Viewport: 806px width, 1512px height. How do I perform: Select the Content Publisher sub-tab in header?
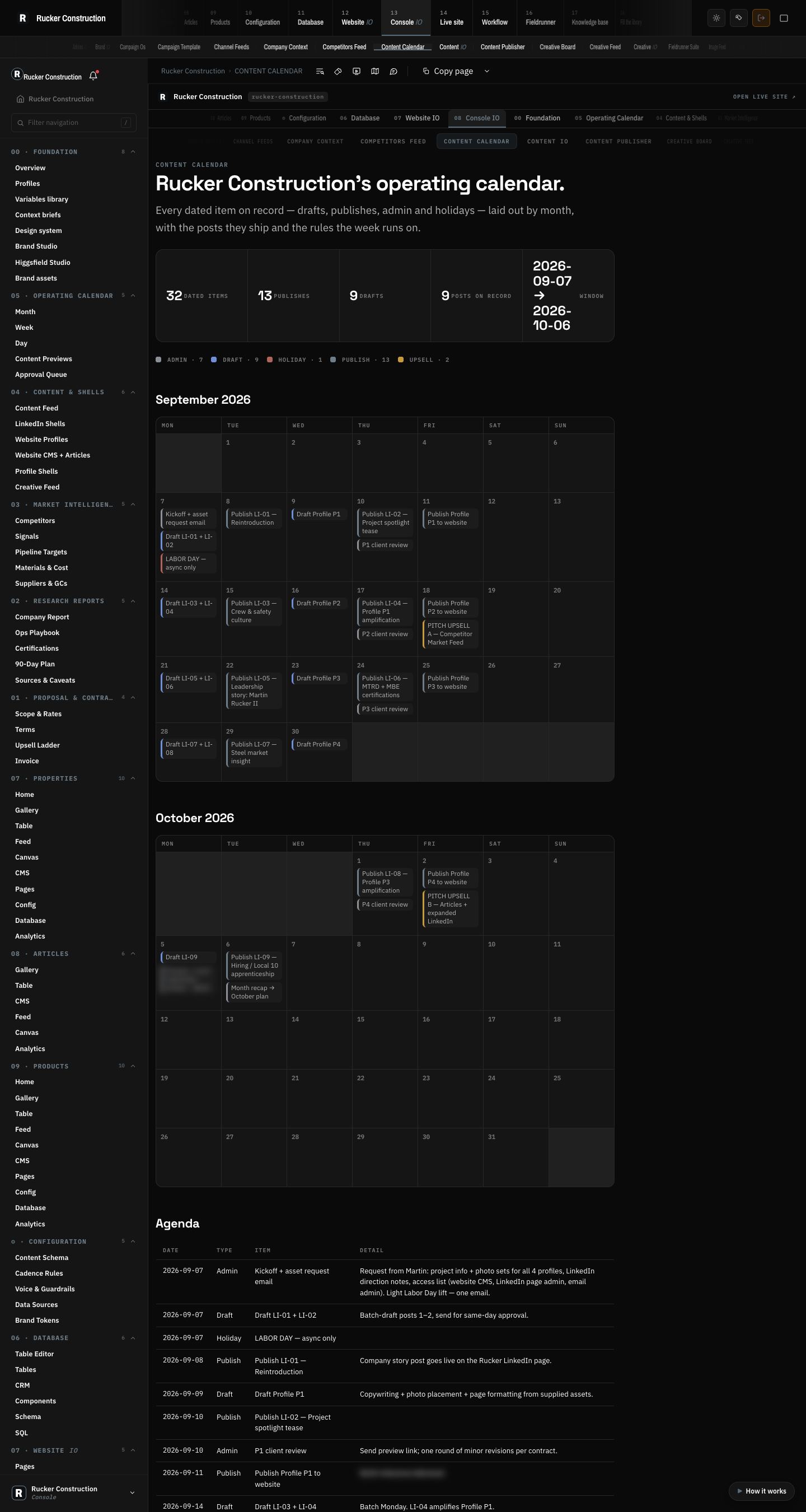503,47
